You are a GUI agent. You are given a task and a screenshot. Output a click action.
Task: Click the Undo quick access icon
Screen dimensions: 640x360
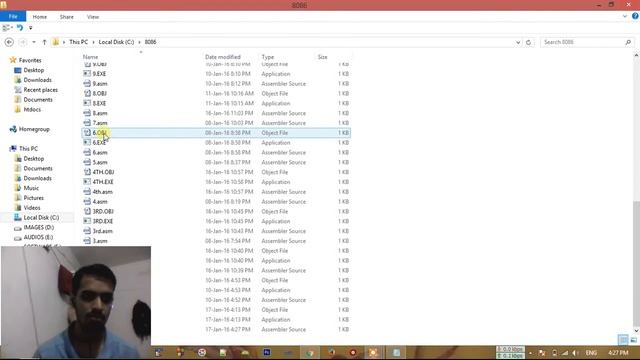click(20, 28)
